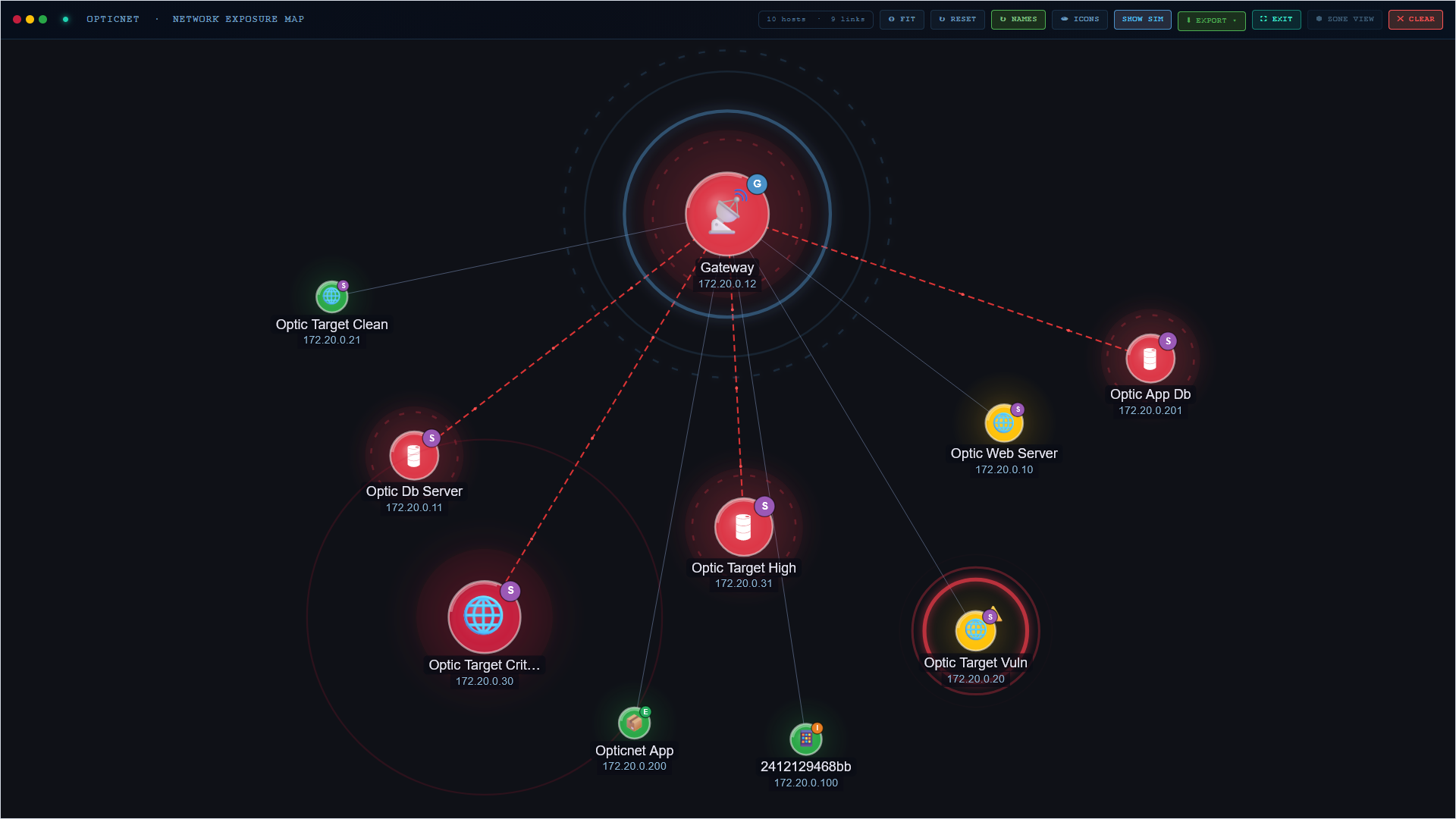This screenshot has width=1456, height=819.
Task: Click the Optic Target Crit globe node
Action: pyautogui.click(x=484, y=617)
